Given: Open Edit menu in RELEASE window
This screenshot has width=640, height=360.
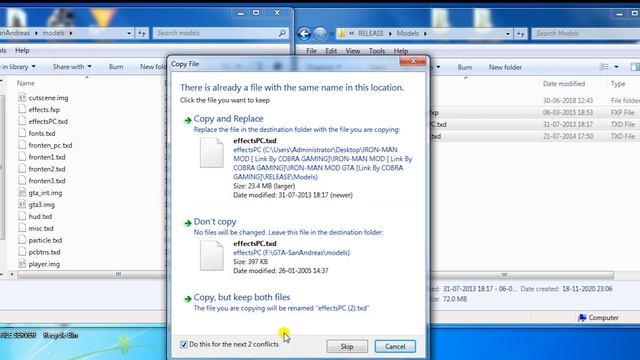Looking at the screenshot, I should point(331,51).
